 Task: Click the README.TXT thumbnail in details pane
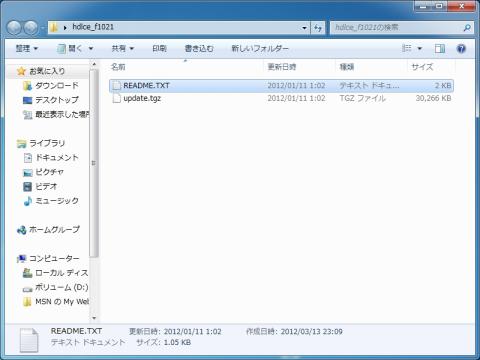[29, 340]
